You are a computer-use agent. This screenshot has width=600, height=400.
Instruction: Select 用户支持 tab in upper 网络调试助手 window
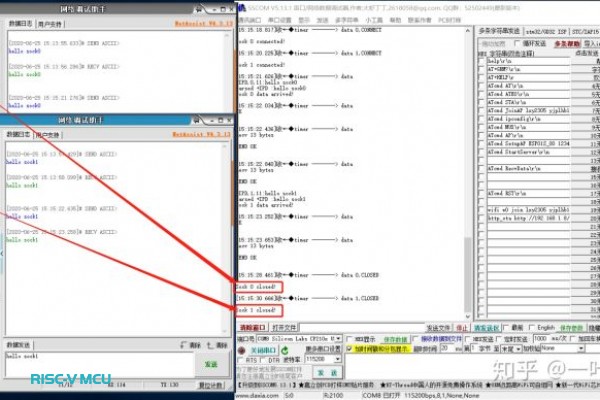[x=50, y=24]
